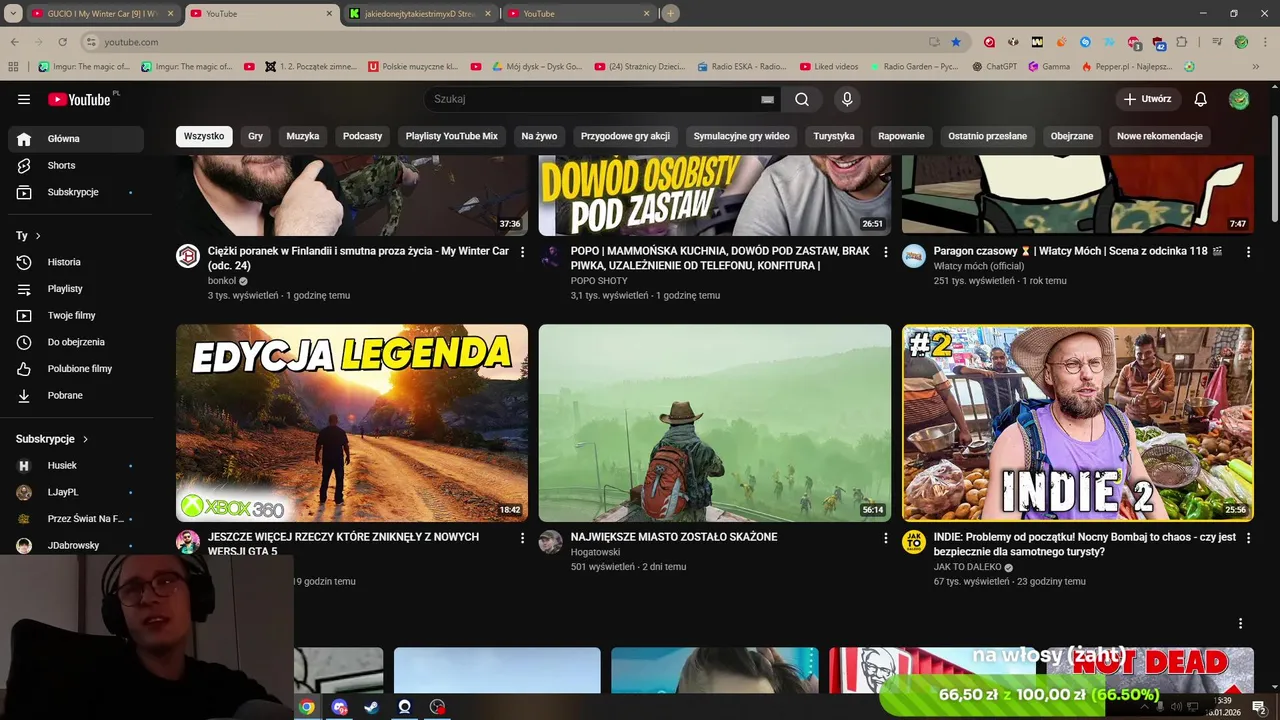Open Shorts in sidebar
The image size is (1280, 720).
point(76,165)
